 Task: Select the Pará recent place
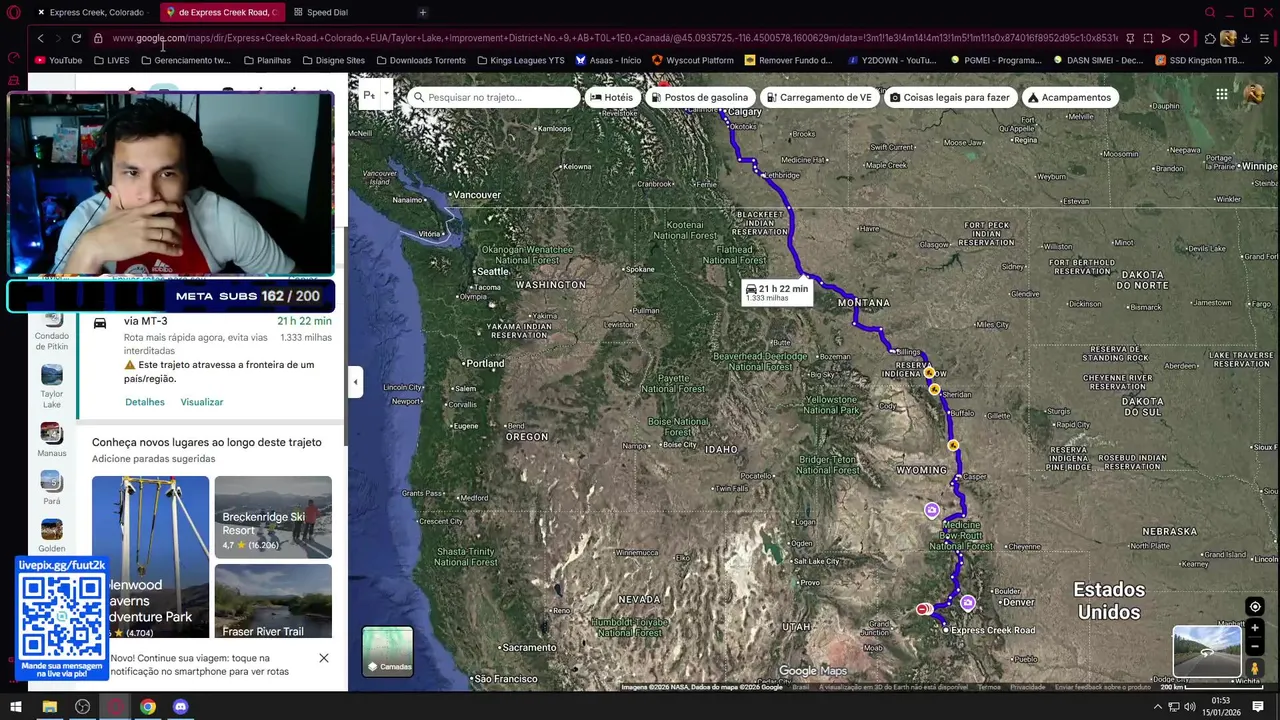pyautogui.click(x=52, y=487)
